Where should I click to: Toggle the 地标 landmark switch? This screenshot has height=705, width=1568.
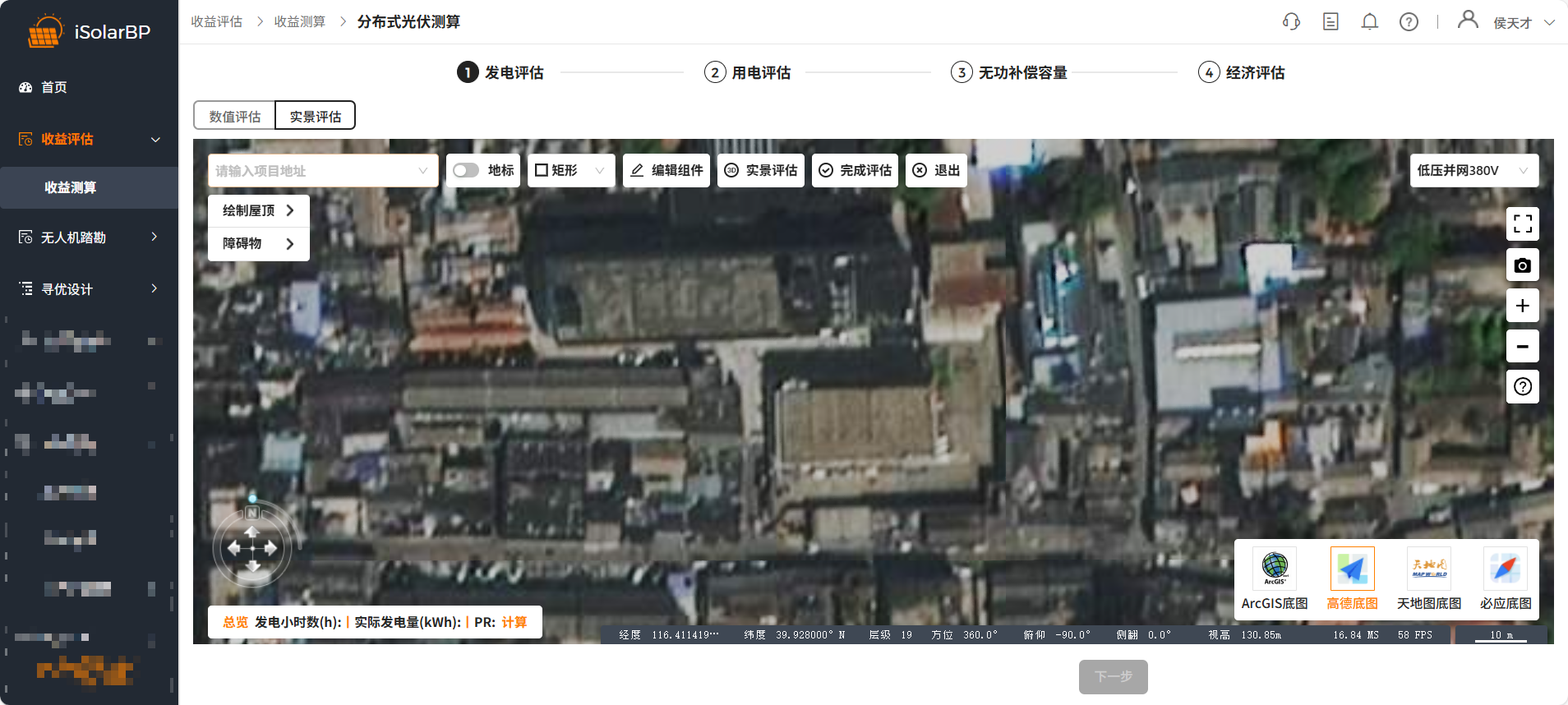466,170
